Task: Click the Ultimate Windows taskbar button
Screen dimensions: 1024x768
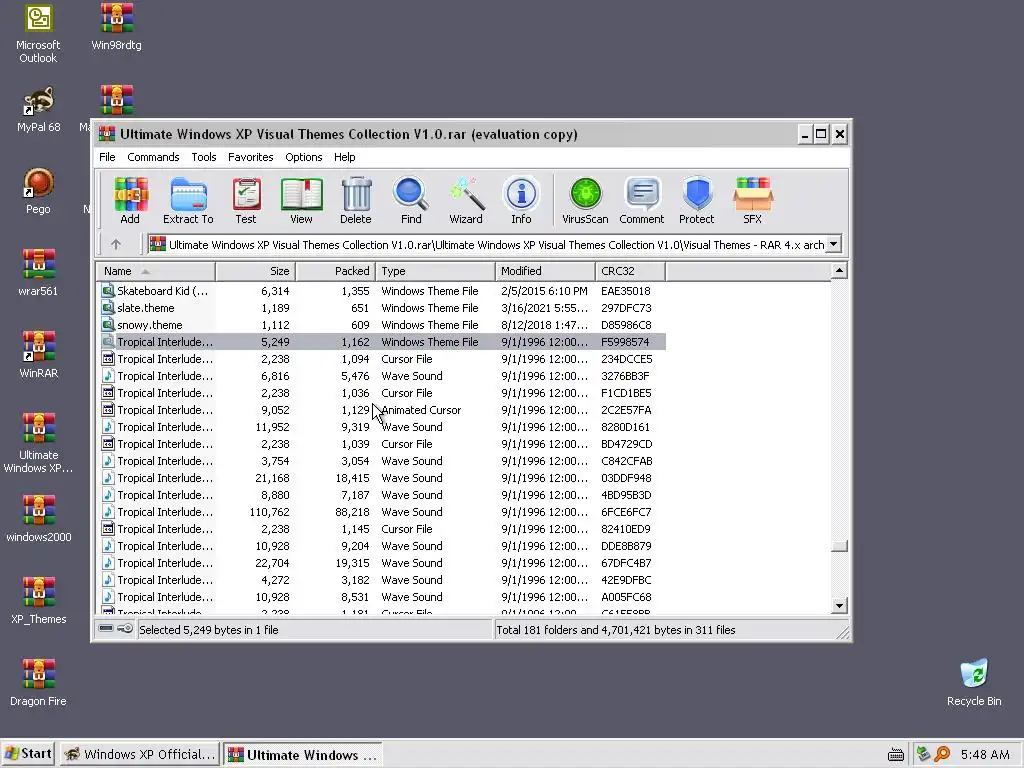Action: tap(302, 754)
